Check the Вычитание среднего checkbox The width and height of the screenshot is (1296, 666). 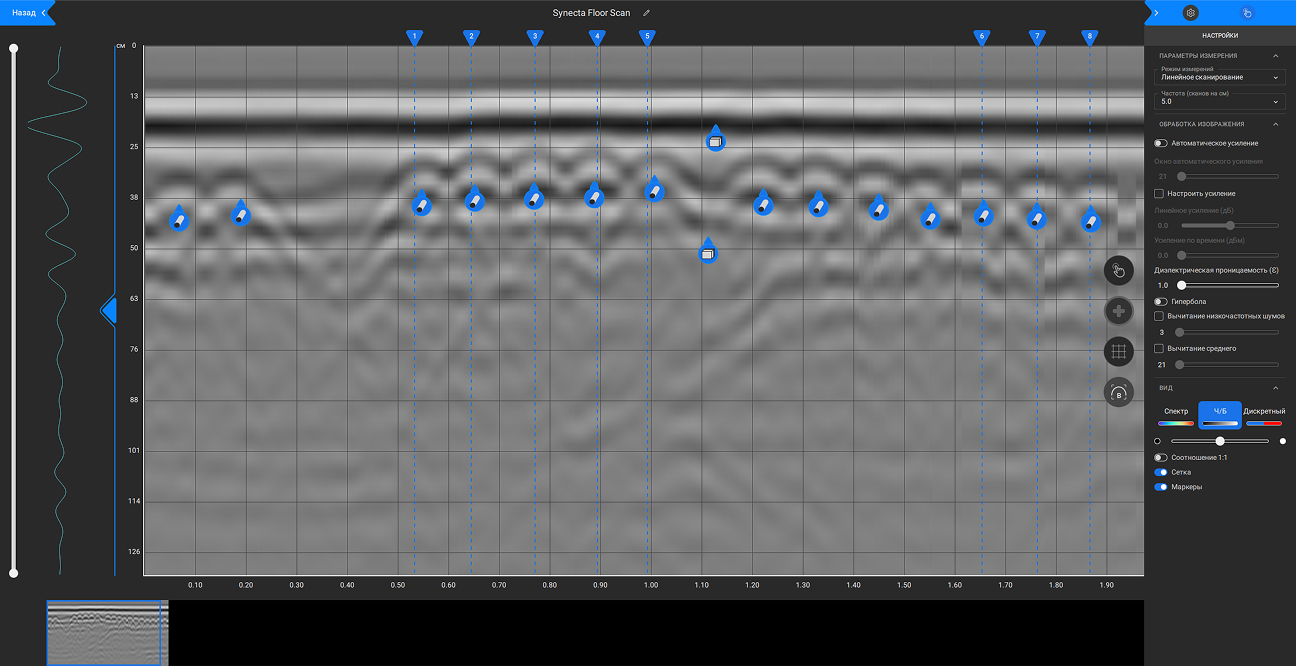click(x=1159, y=348)
